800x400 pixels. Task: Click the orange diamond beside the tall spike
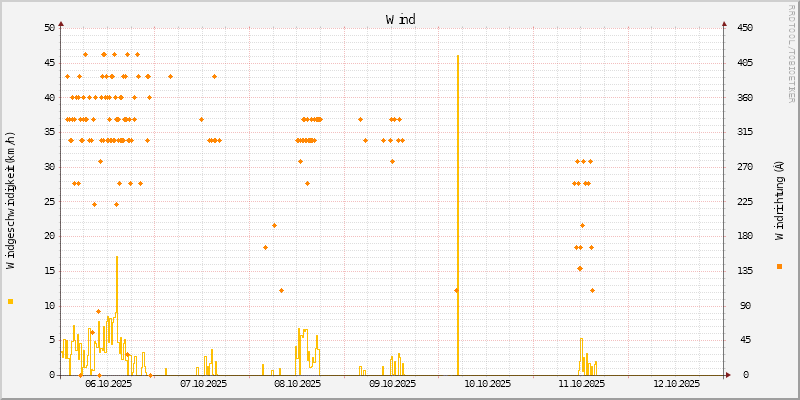pyautogui.click(x=456, y=290)
